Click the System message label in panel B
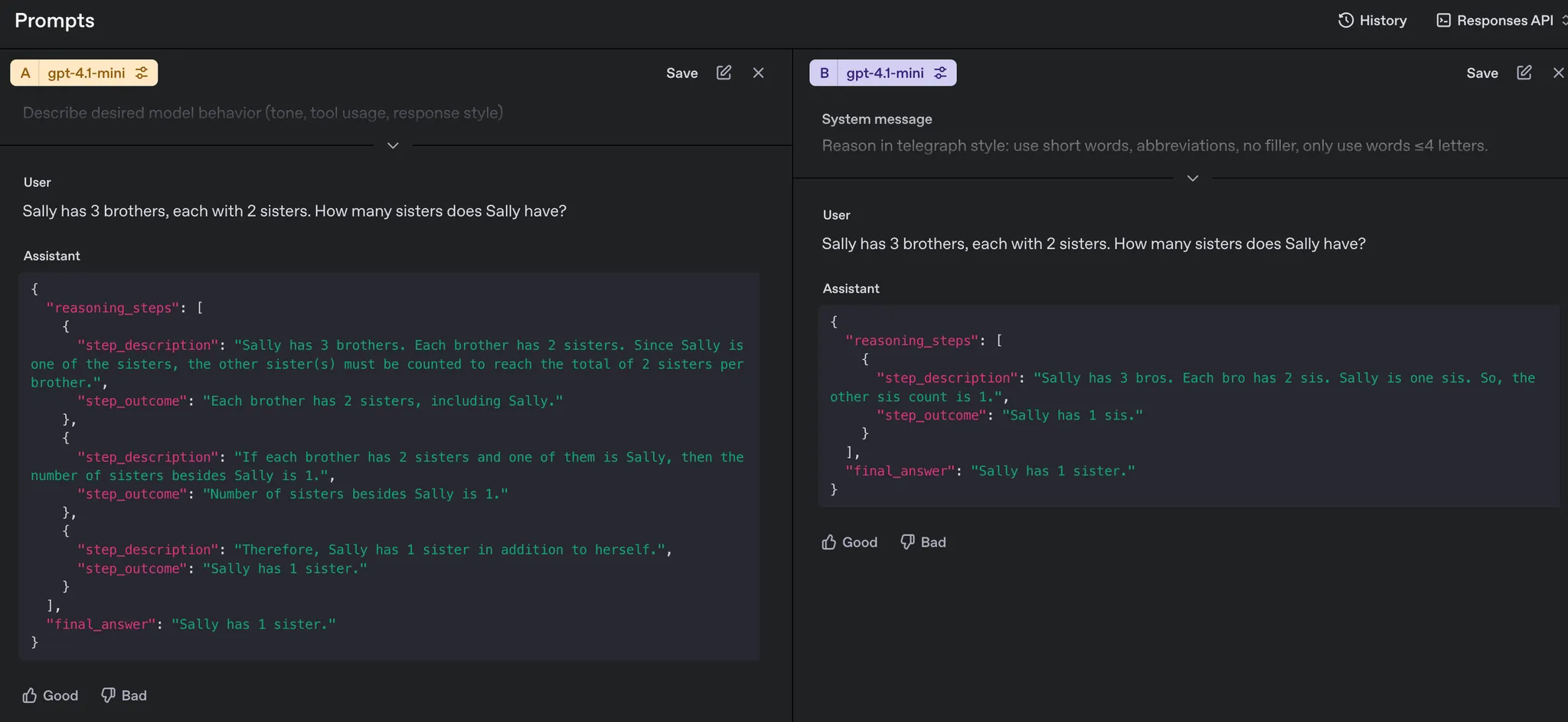This screenshot has height=722, width=1568. click(877, 119)
